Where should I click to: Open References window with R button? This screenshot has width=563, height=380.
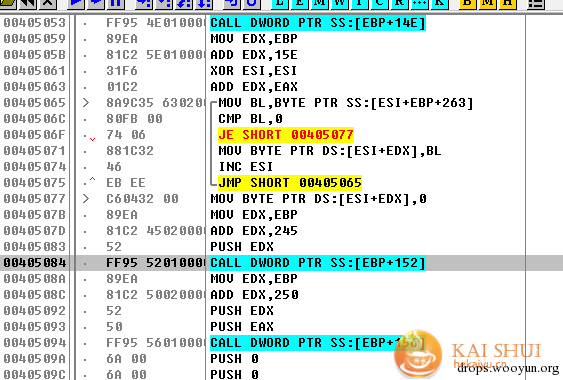coord(399,4)
